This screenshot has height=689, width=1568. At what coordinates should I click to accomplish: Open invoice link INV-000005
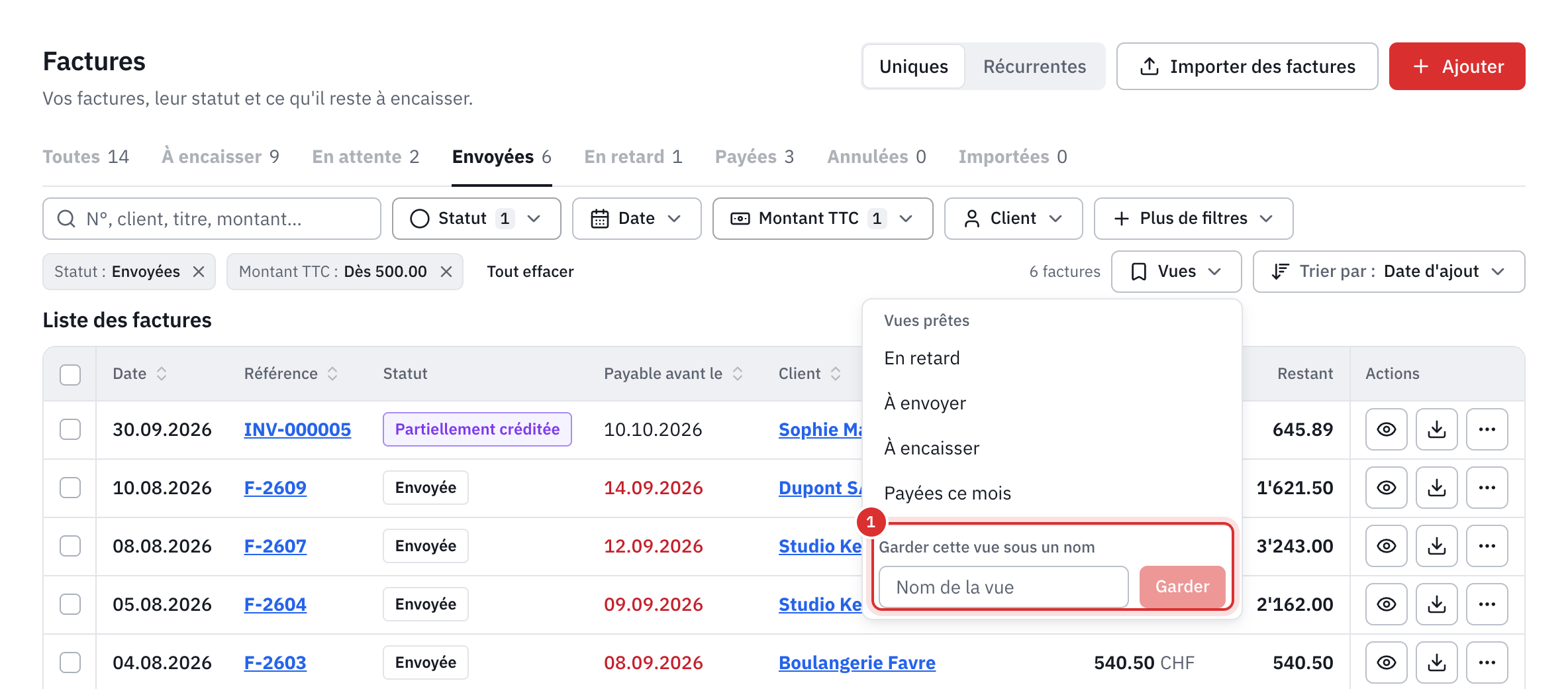(x=297, y=429)
